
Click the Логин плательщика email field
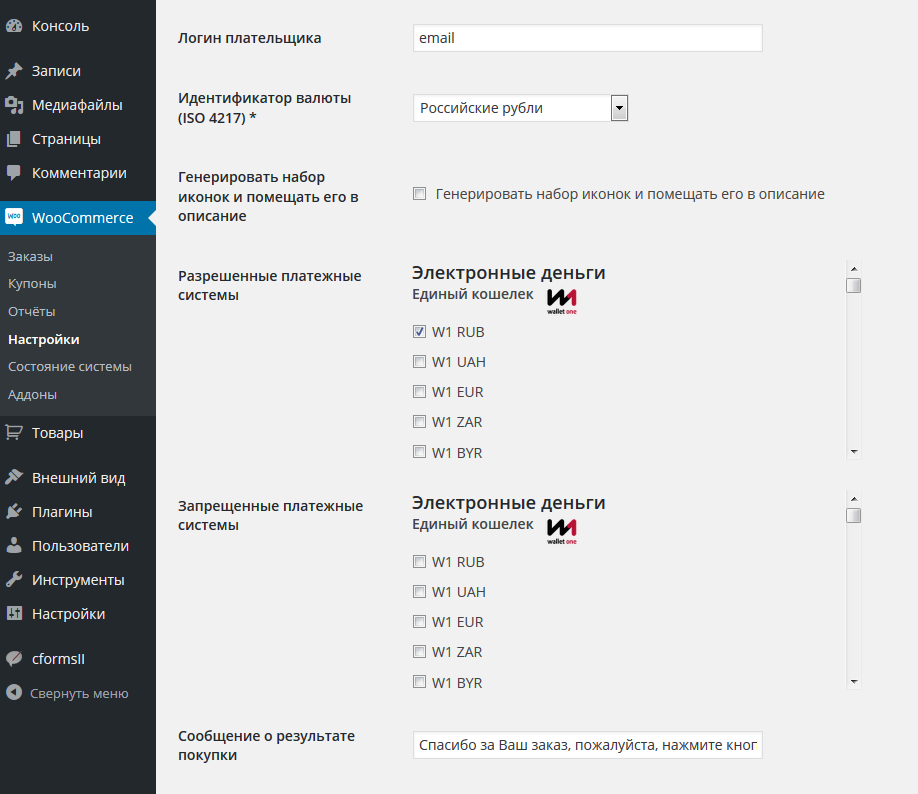(588, 38)
